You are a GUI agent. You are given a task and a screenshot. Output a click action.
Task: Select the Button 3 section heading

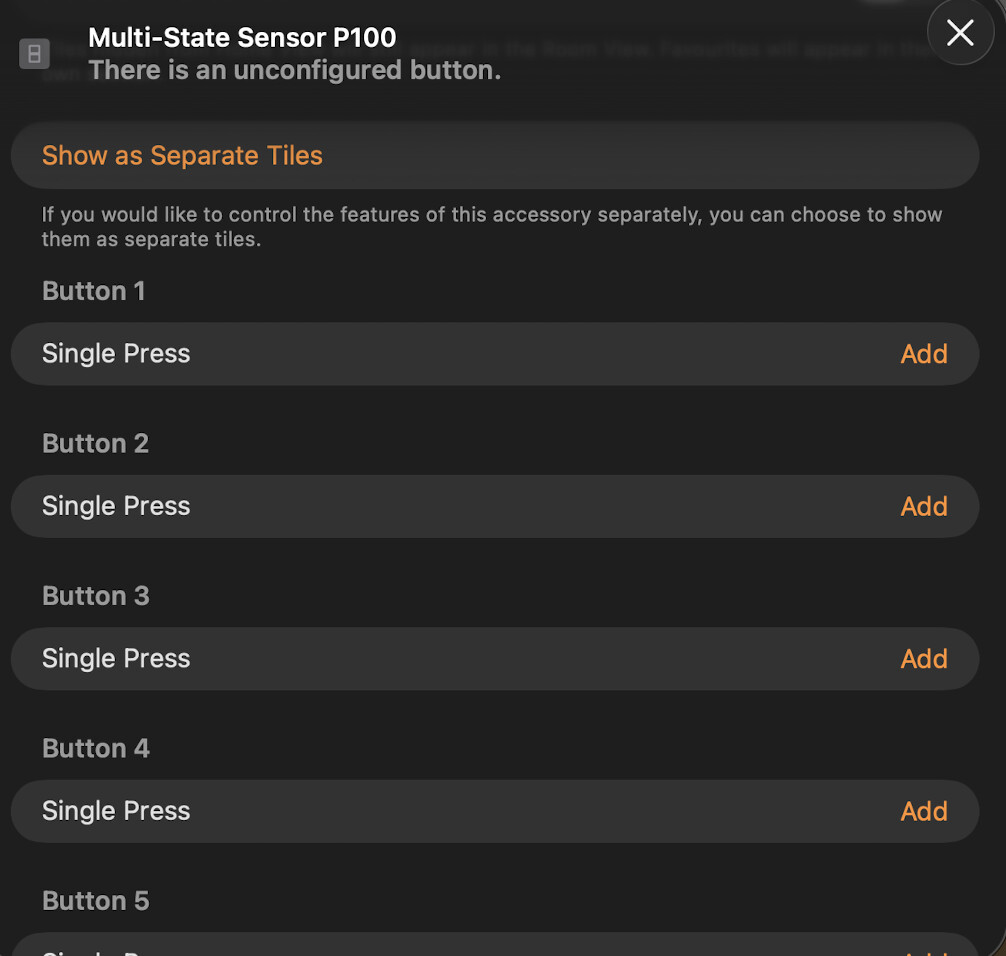coord(95,596)
